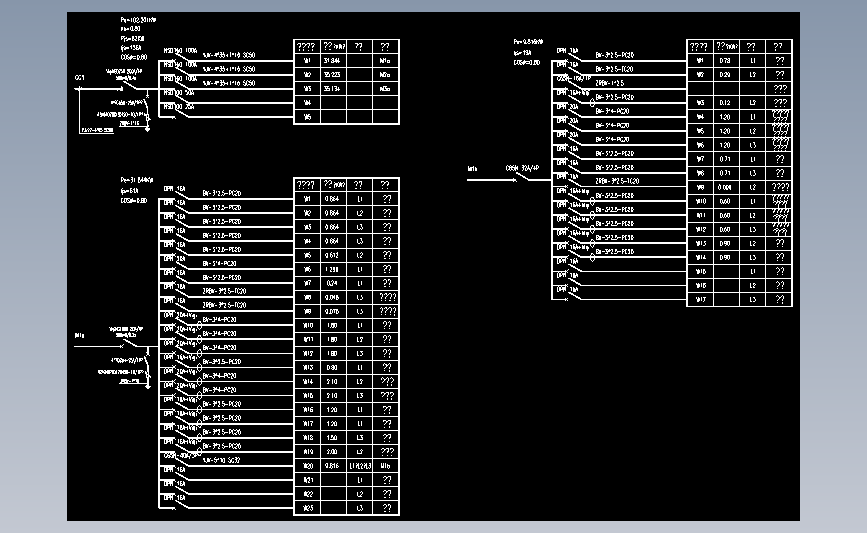
Task: Click the 0.816 load value cell
Action: click(x=333, y=466)
